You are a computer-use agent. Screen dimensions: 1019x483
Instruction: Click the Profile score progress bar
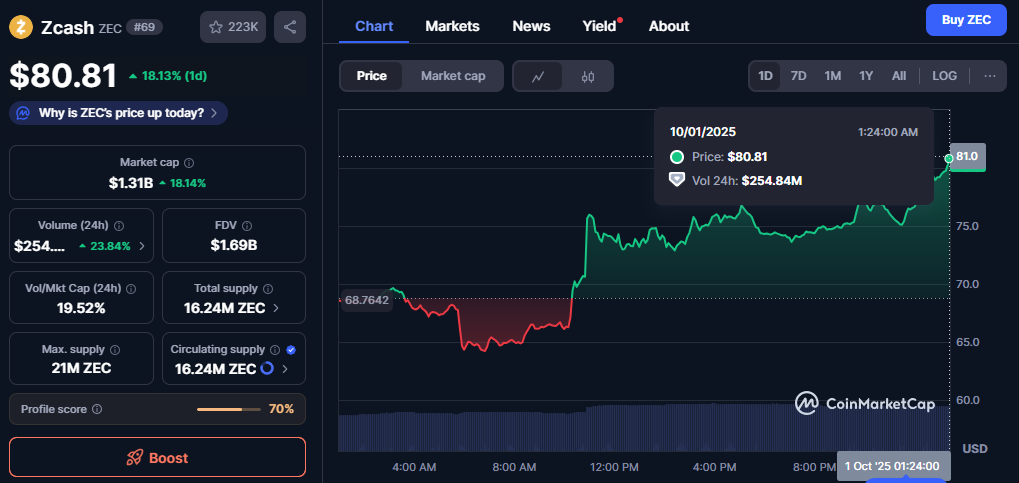228,409
